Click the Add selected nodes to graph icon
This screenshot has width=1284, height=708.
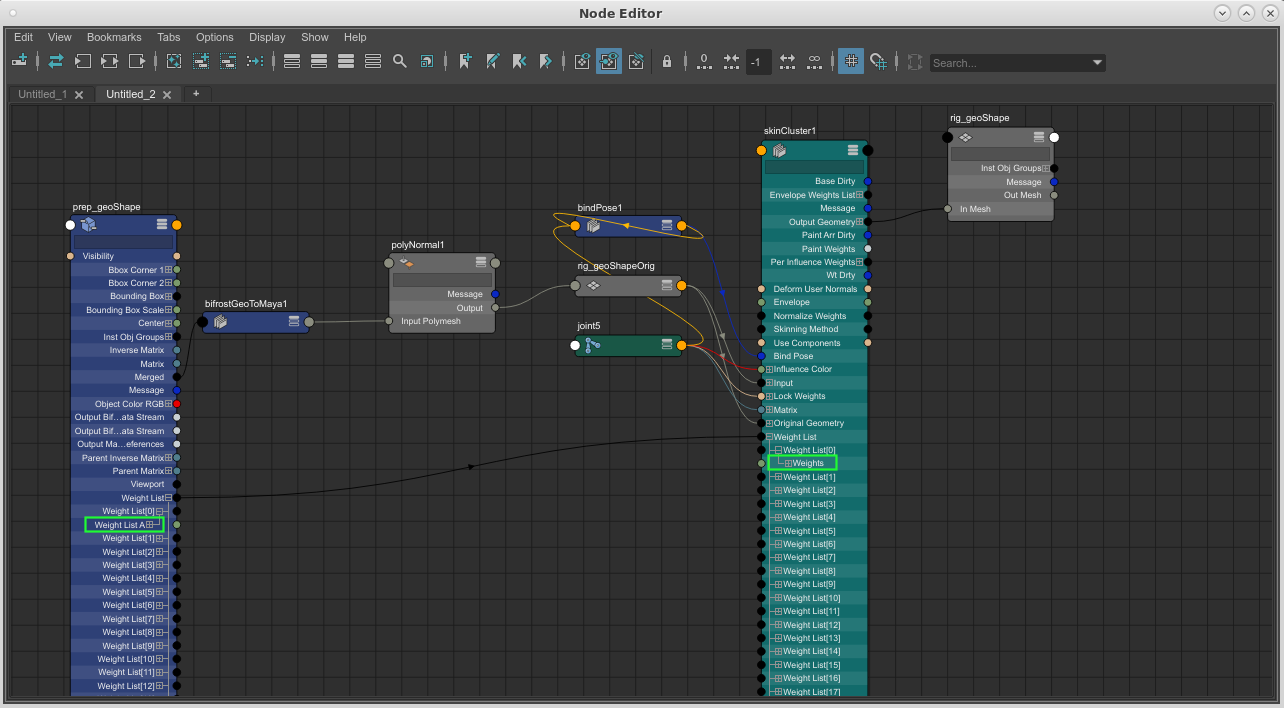[x=202, y=62]
